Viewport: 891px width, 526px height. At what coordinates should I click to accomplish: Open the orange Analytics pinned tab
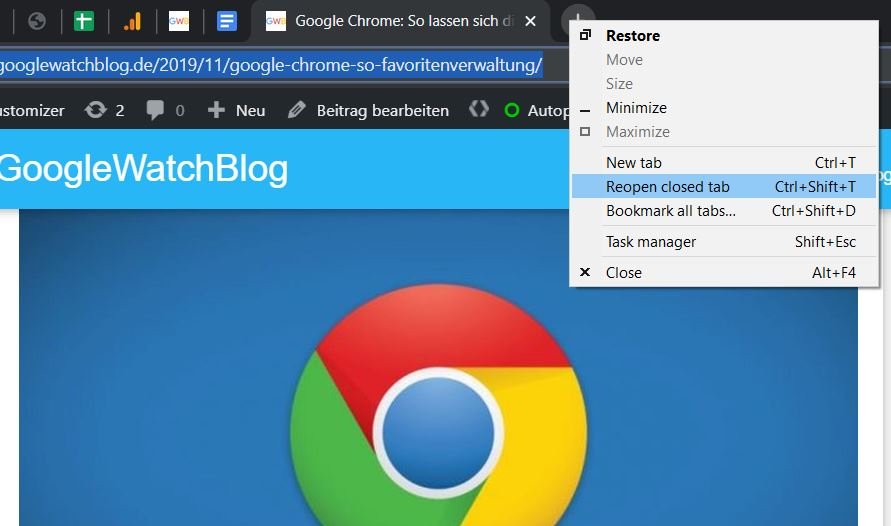pyautogui.click(x=132, y=22)
